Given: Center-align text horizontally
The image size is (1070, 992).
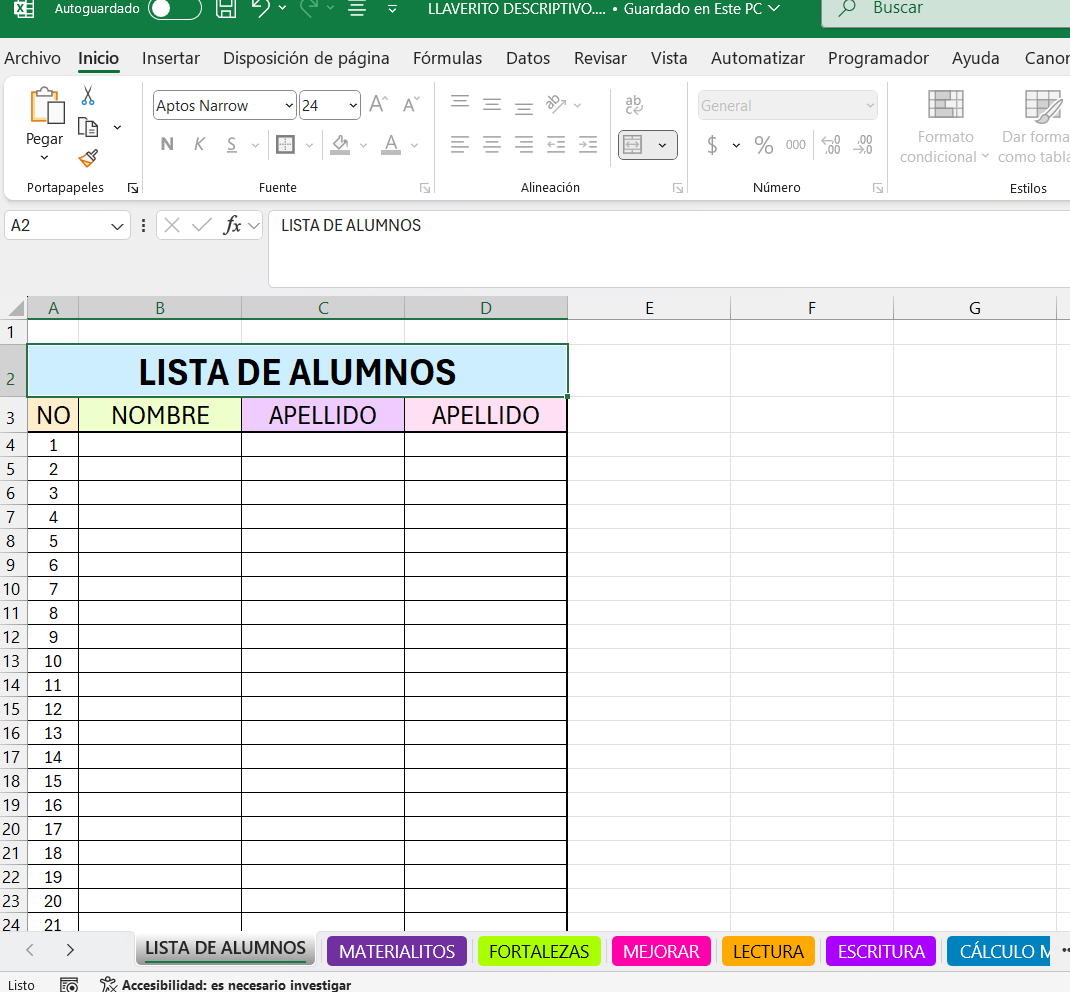Looking at the screenshot, I should pyautogui.click(x=491, y=146).
